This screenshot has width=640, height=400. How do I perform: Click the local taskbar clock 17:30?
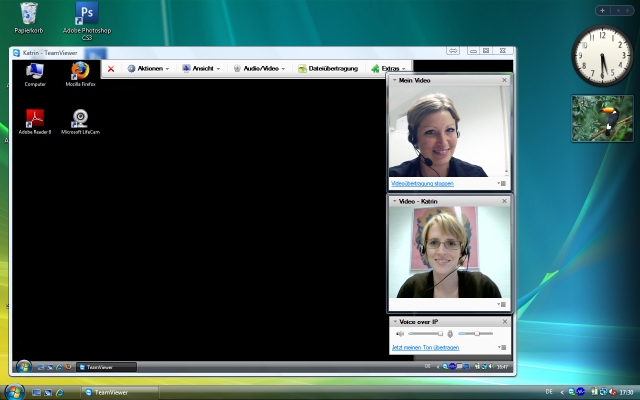pyautogui.click(x=627, y=392)
